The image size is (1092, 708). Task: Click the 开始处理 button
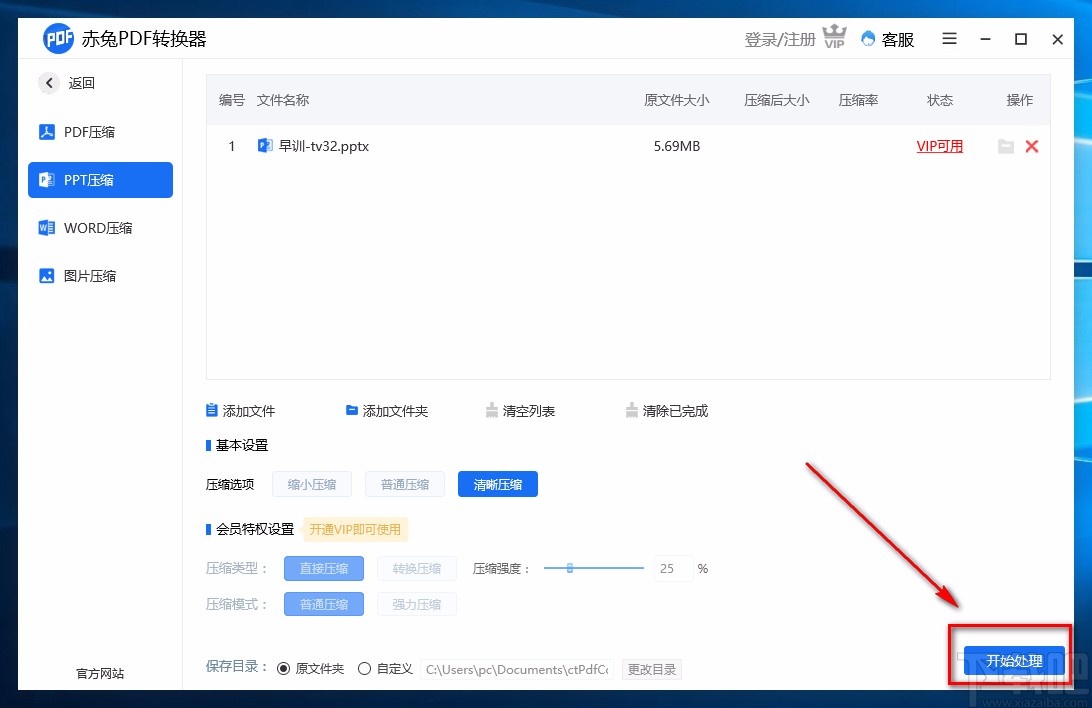[x=1013, y=661]
